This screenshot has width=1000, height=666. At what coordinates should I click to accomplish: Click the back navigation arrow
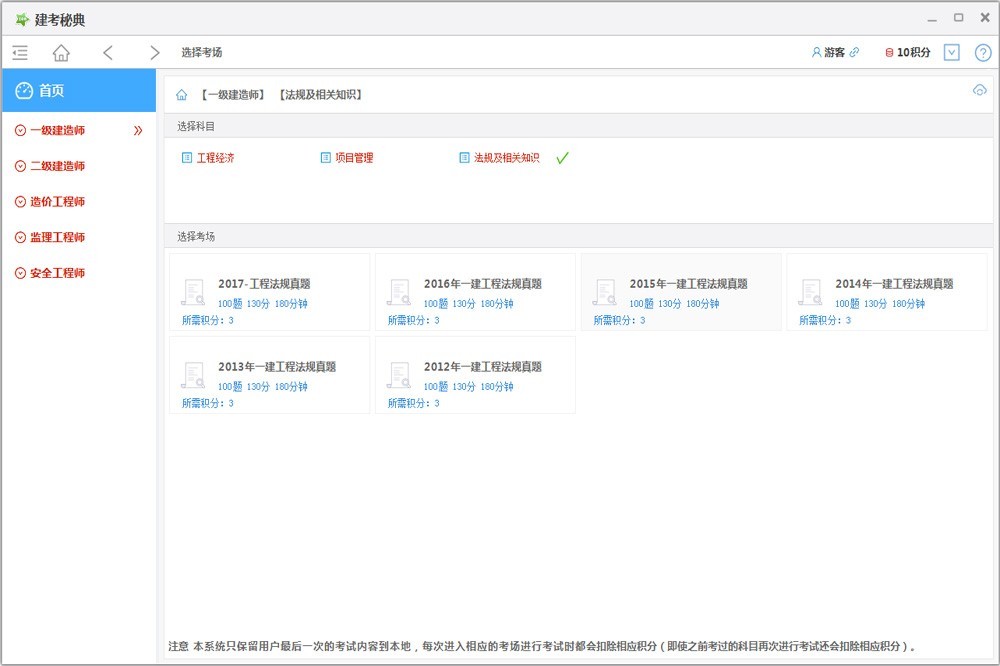pos(108,52)
